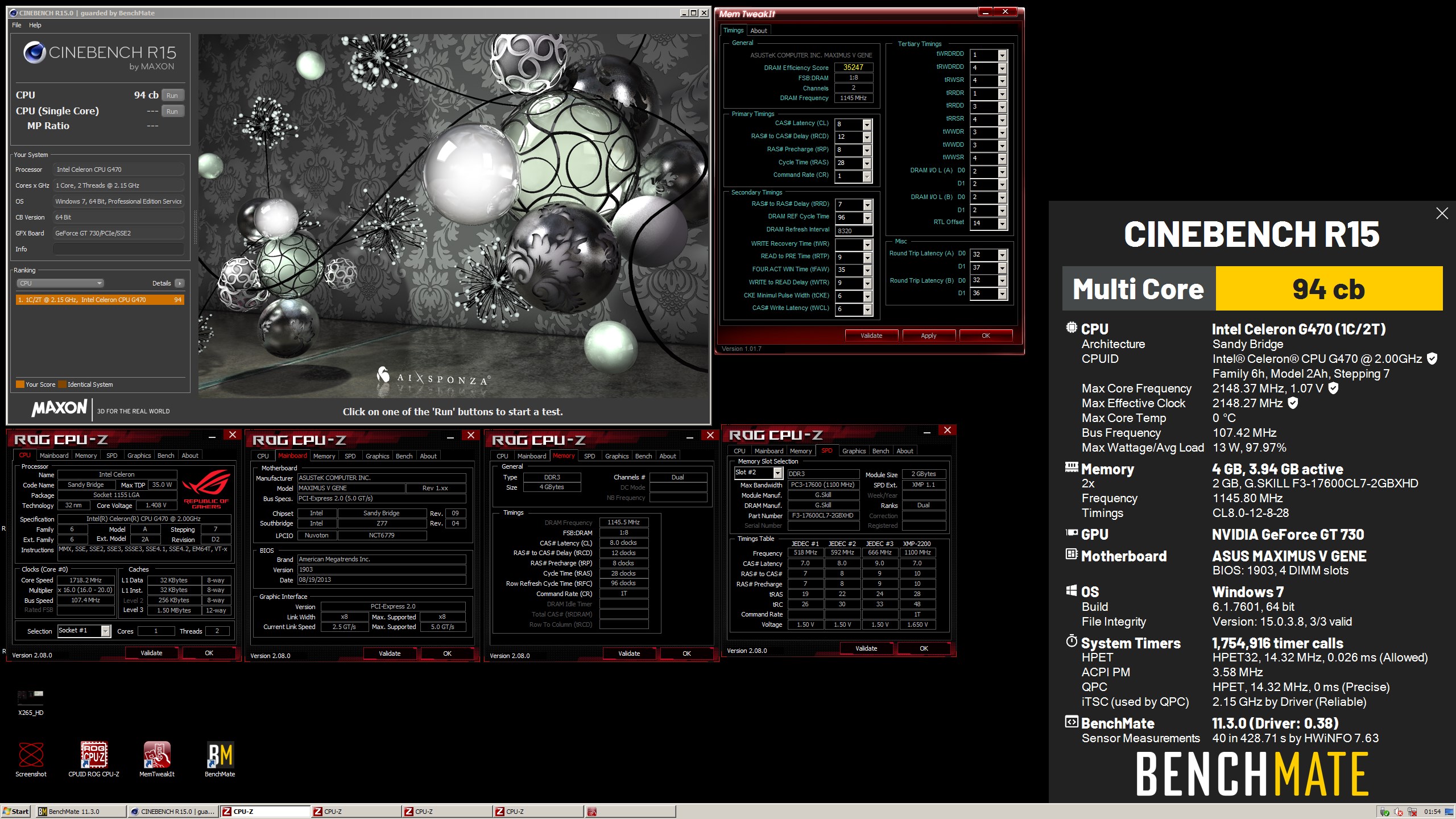The height and width of the screenshot is (819, 1456).
Task: Open Graphics tab in the CPU-Z Mainboard window
Action: 377,456
